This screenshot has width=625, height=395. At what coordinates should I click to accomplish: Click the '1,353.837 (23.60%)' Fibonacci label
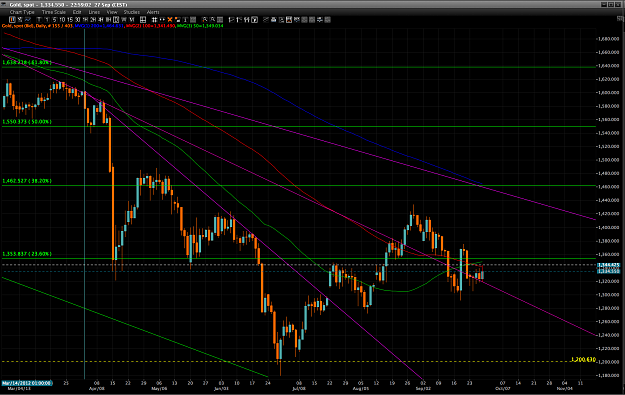coord(27,254)
